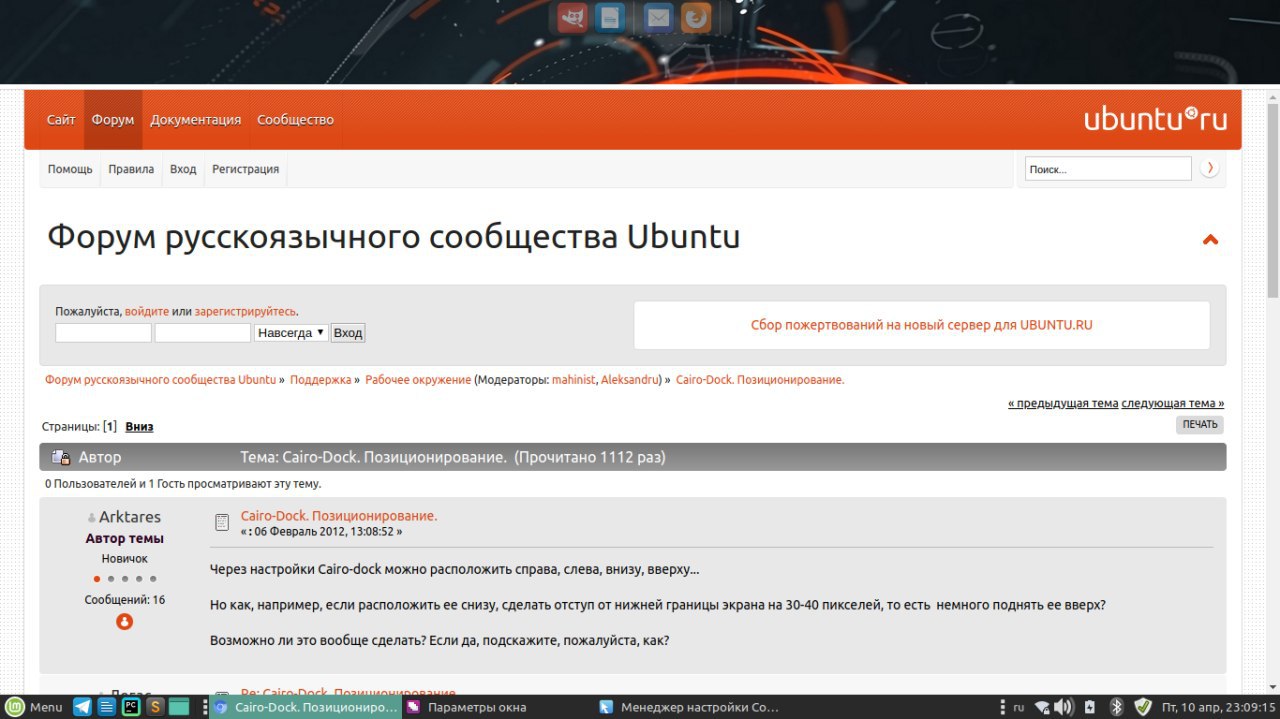Click the ubuntu.ru logo
Image resolution: width=1280 pixels, height=719 pixels.
[1155, 119]
